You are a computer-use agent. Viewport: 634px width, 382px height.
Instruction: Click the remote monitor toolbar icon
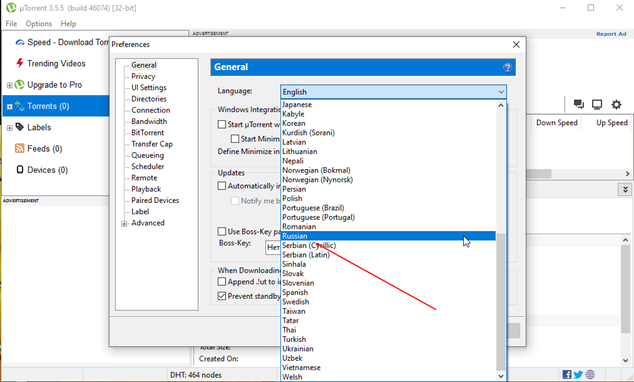tap(597, 105)
